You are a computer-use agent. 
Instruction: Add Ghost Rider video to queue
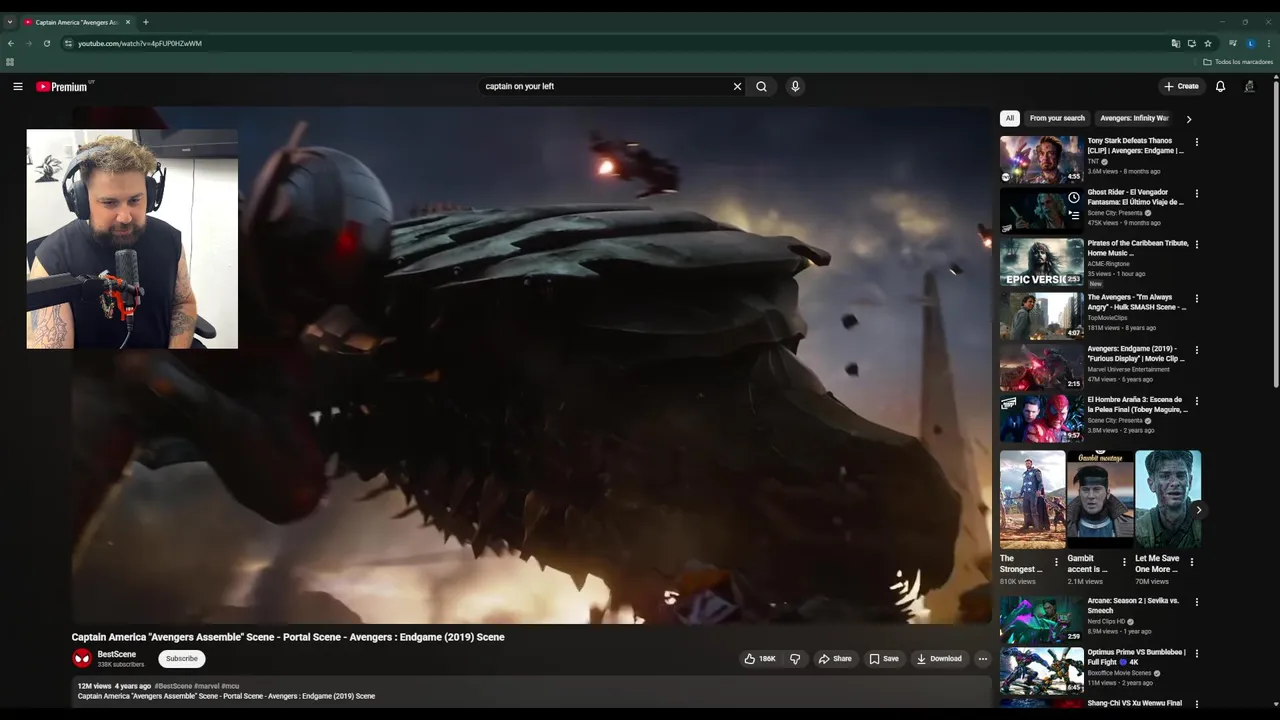(1074, 214)
